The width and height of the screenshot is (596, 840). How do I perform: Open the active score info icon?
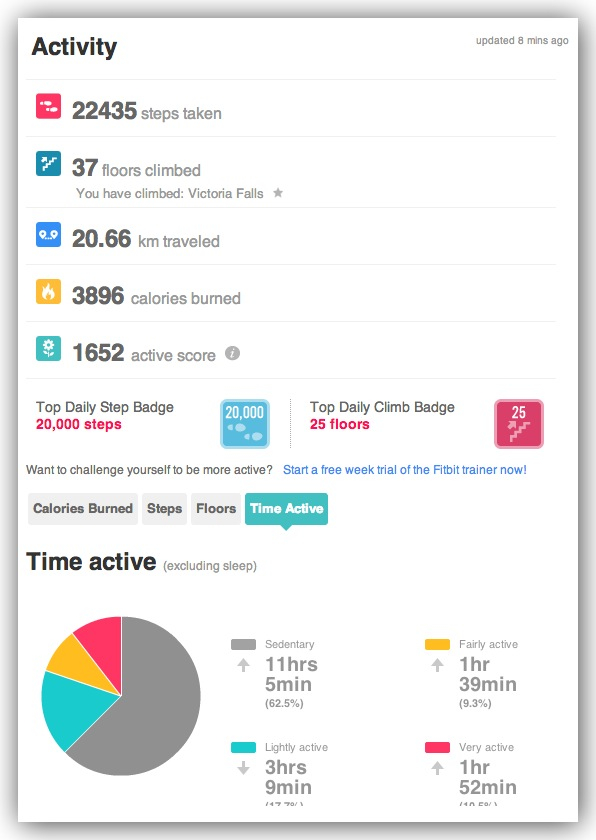tap(232, 354)
